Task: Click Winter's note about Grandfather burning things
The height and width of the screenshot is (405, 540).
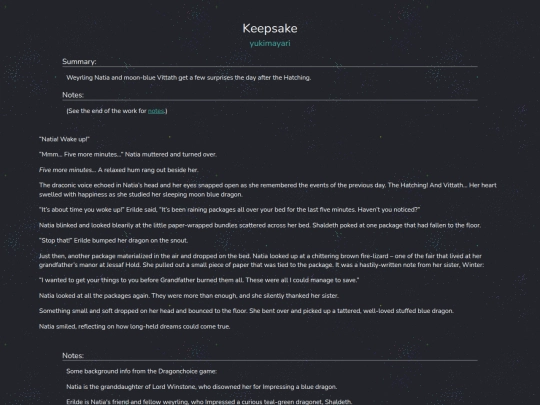Action: 199,280
